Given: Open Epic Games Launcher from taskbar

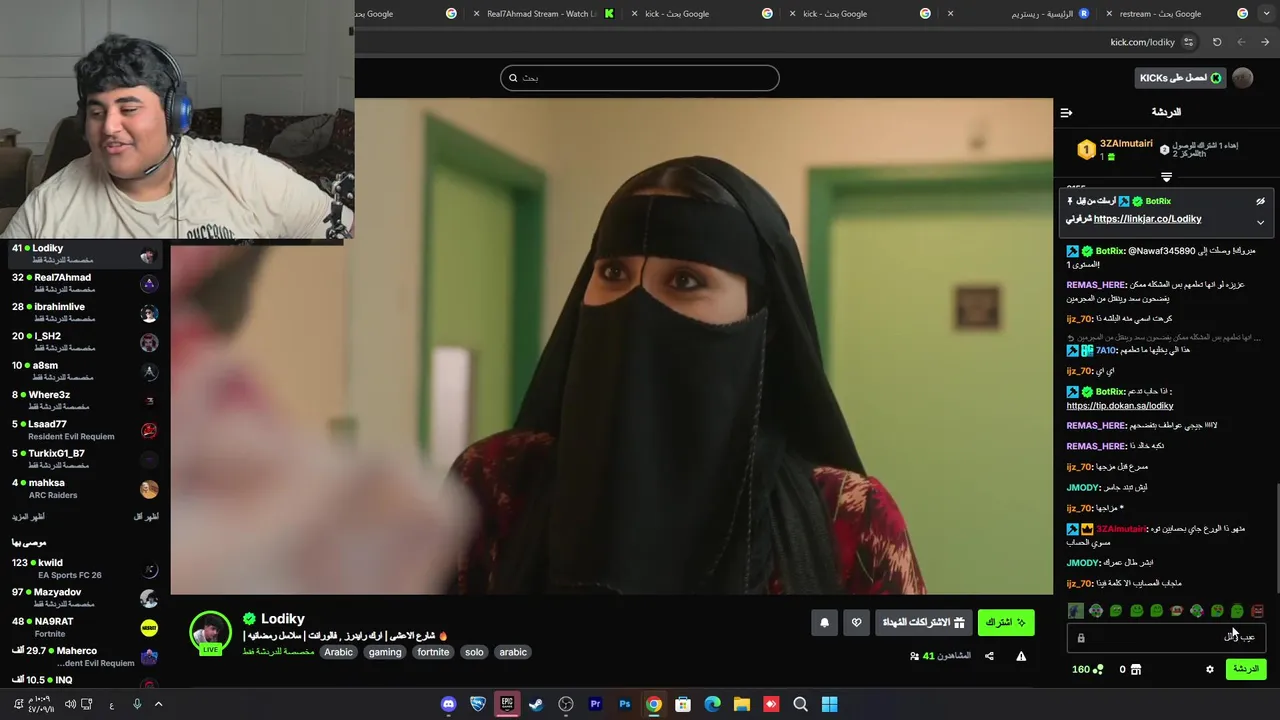Looking at the screenshot, I should coord(507,704).
